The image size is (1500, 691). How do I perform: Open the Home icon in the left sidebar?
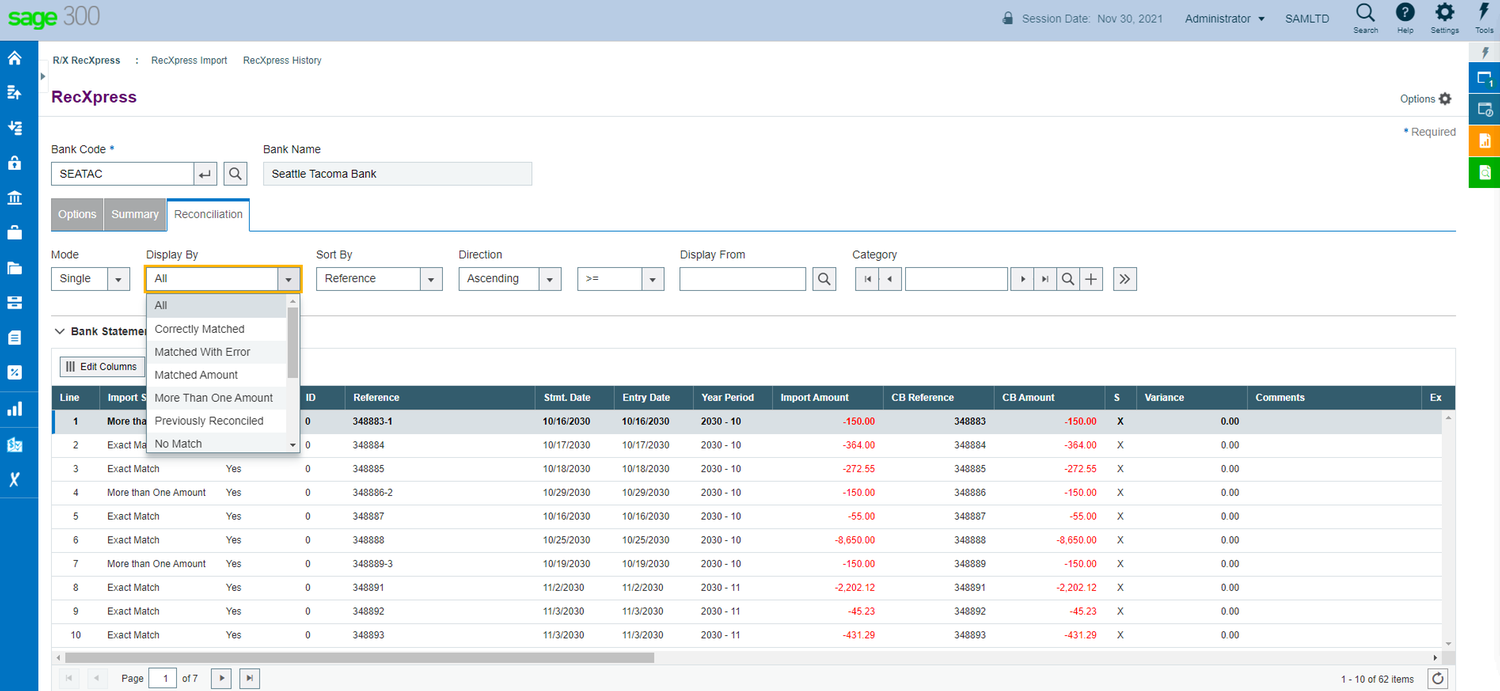14,58
